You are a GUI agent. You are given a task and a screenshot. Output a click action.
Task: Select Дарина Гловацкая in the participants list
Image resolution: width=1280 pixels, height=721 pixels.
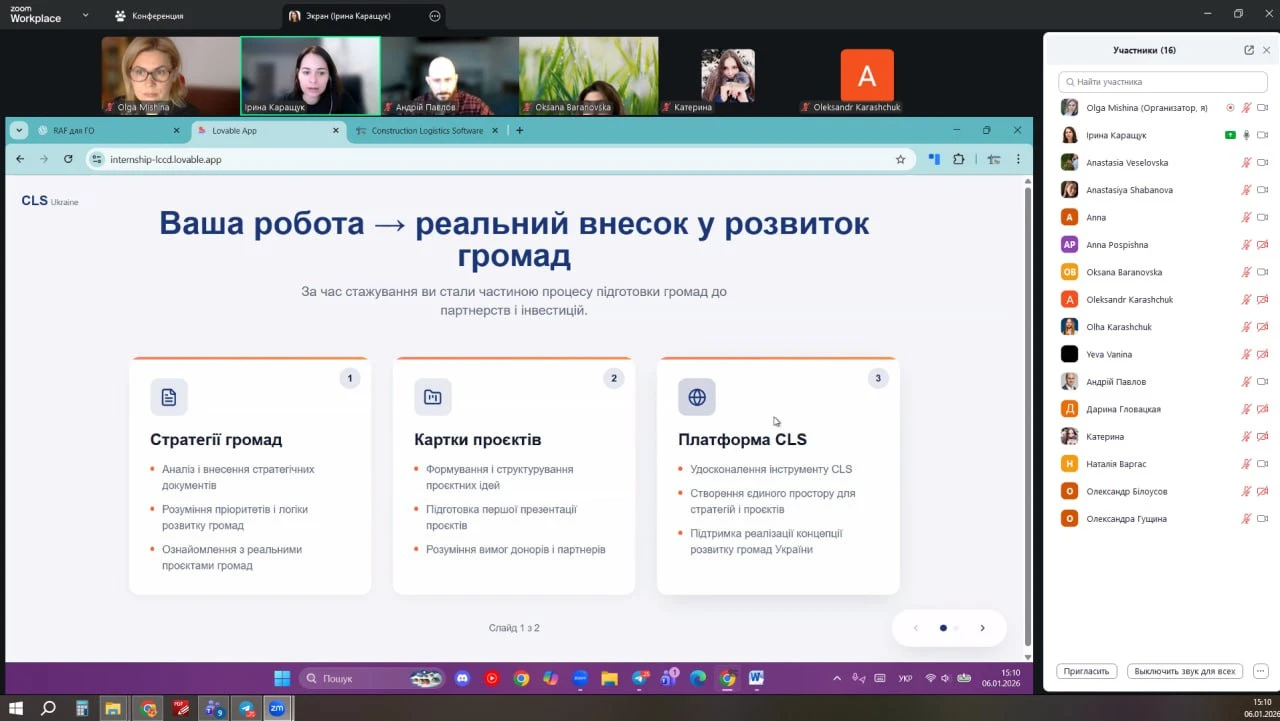(1162, 409)
